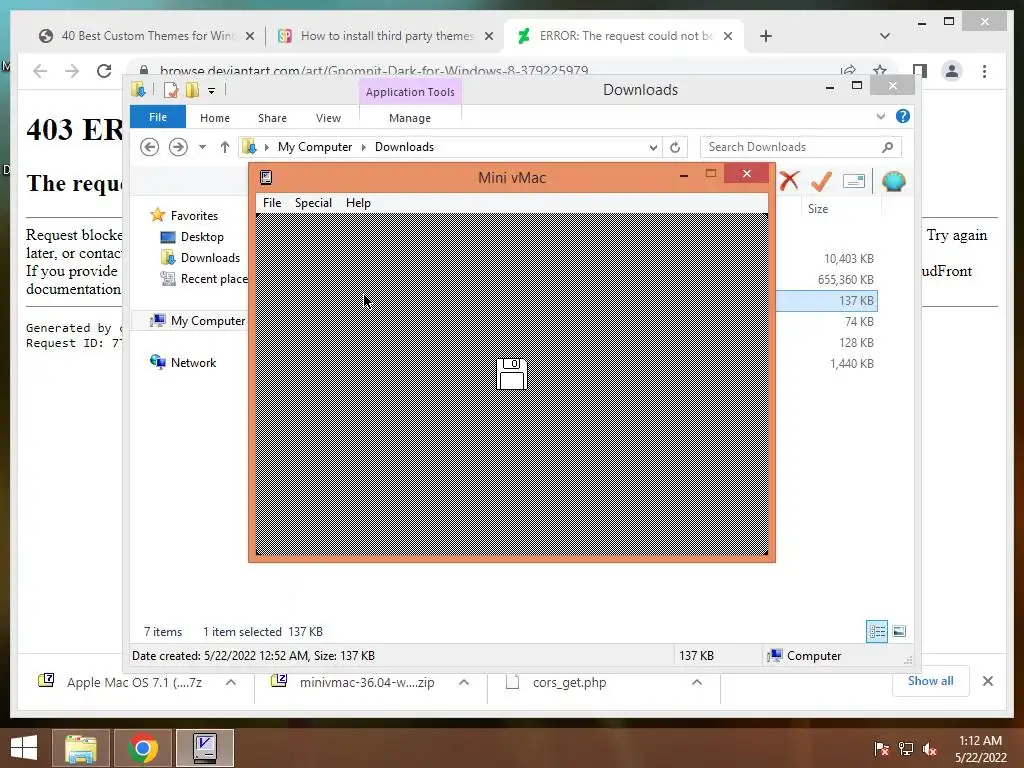The height and width of the screenshot is (768, 1024).
Task: Open Help menu in Mini vMac
Action: 358,202
